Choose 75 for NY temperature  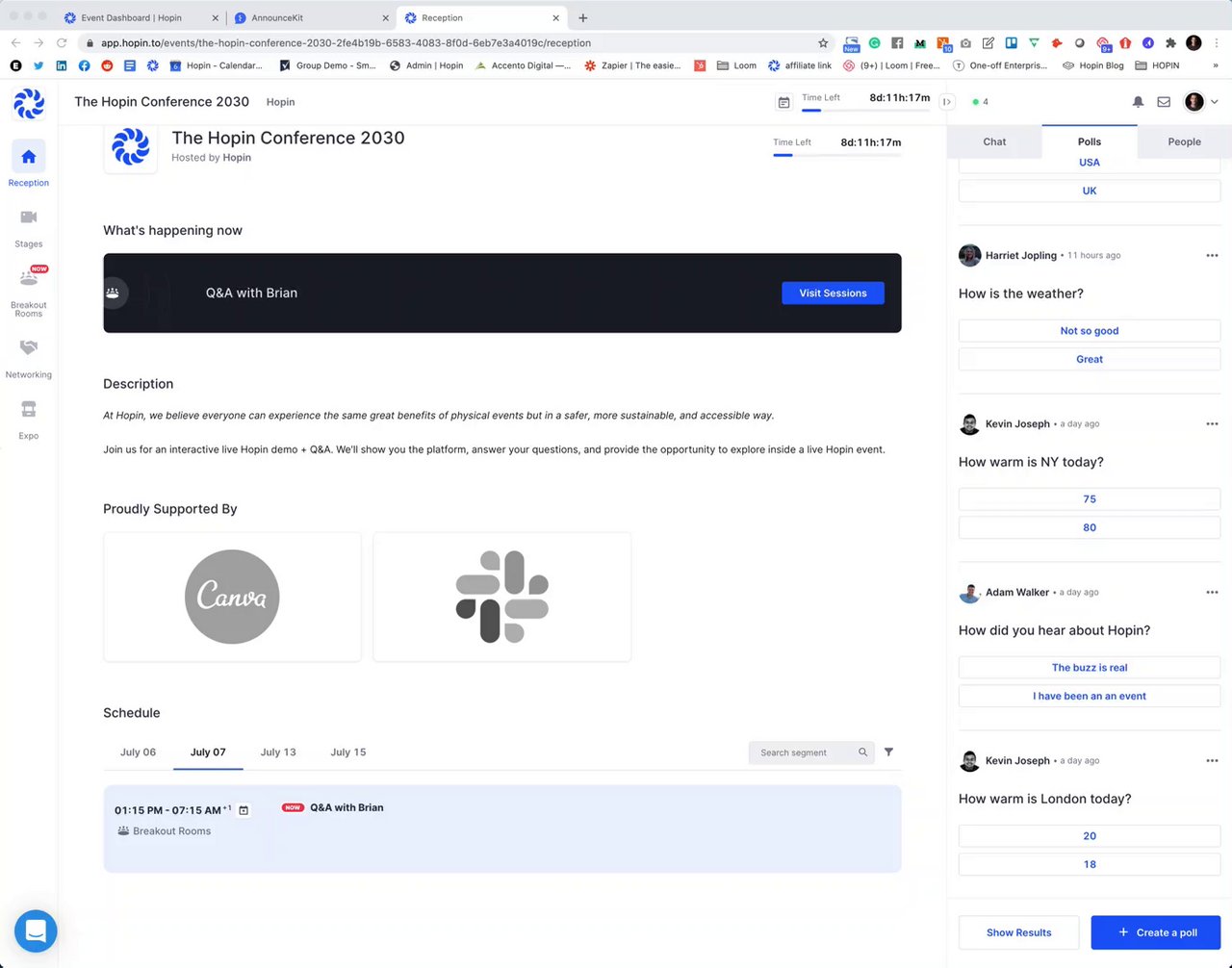[x=1090, y=499]
